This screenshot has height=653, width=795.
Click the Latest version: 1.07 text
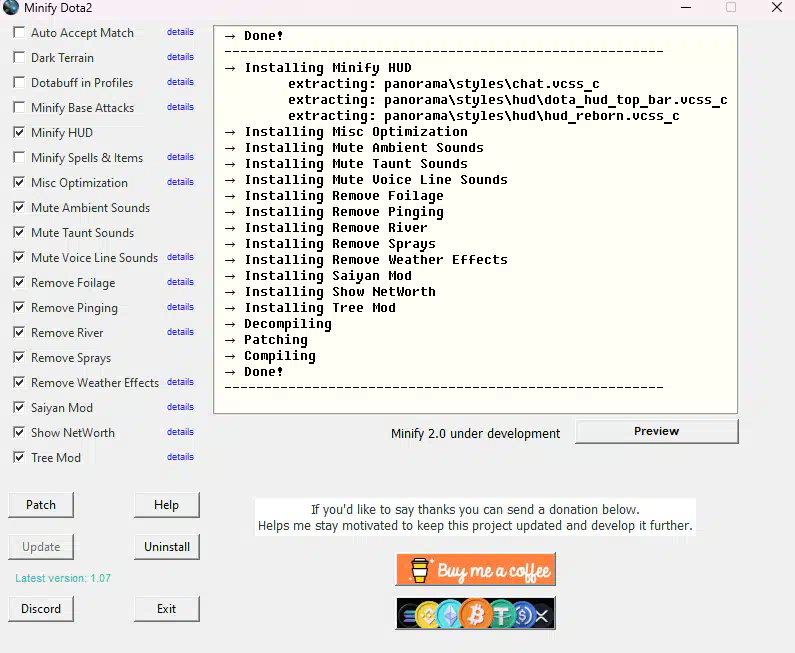[x=63, y=578]
